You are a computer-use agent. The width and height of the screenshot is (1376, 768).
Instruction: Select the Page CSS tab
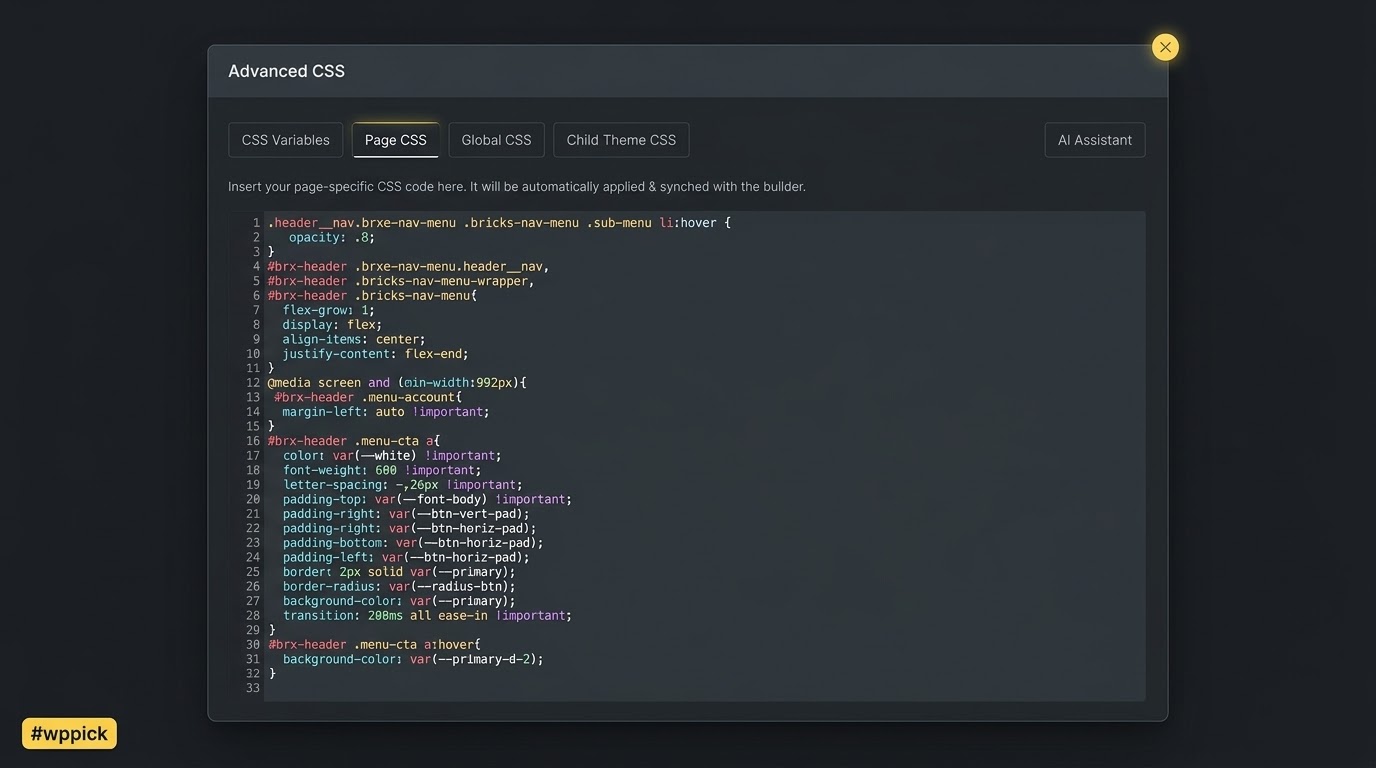395,140
